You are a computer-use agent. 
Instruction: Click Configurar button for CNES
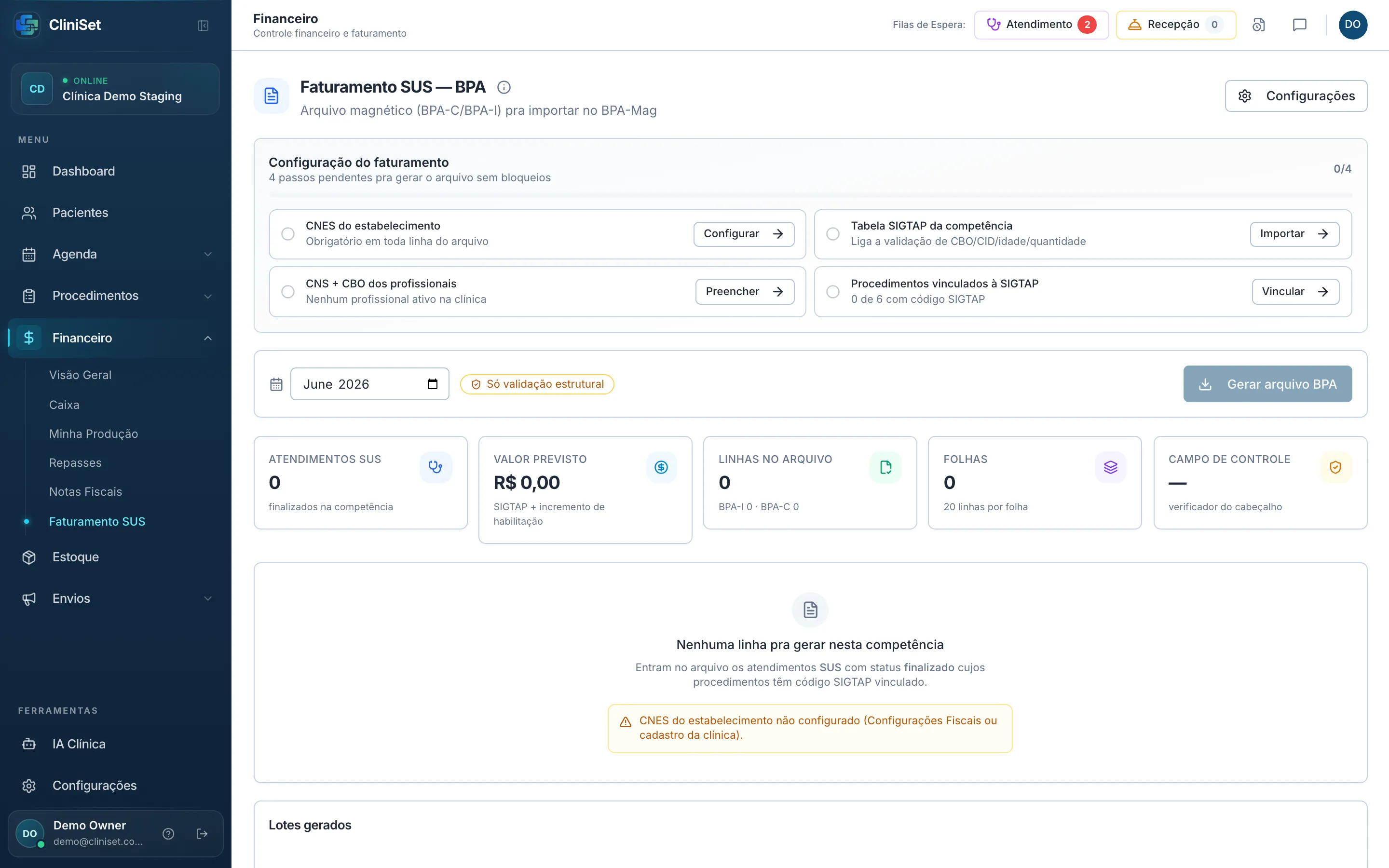coord(744,234)
